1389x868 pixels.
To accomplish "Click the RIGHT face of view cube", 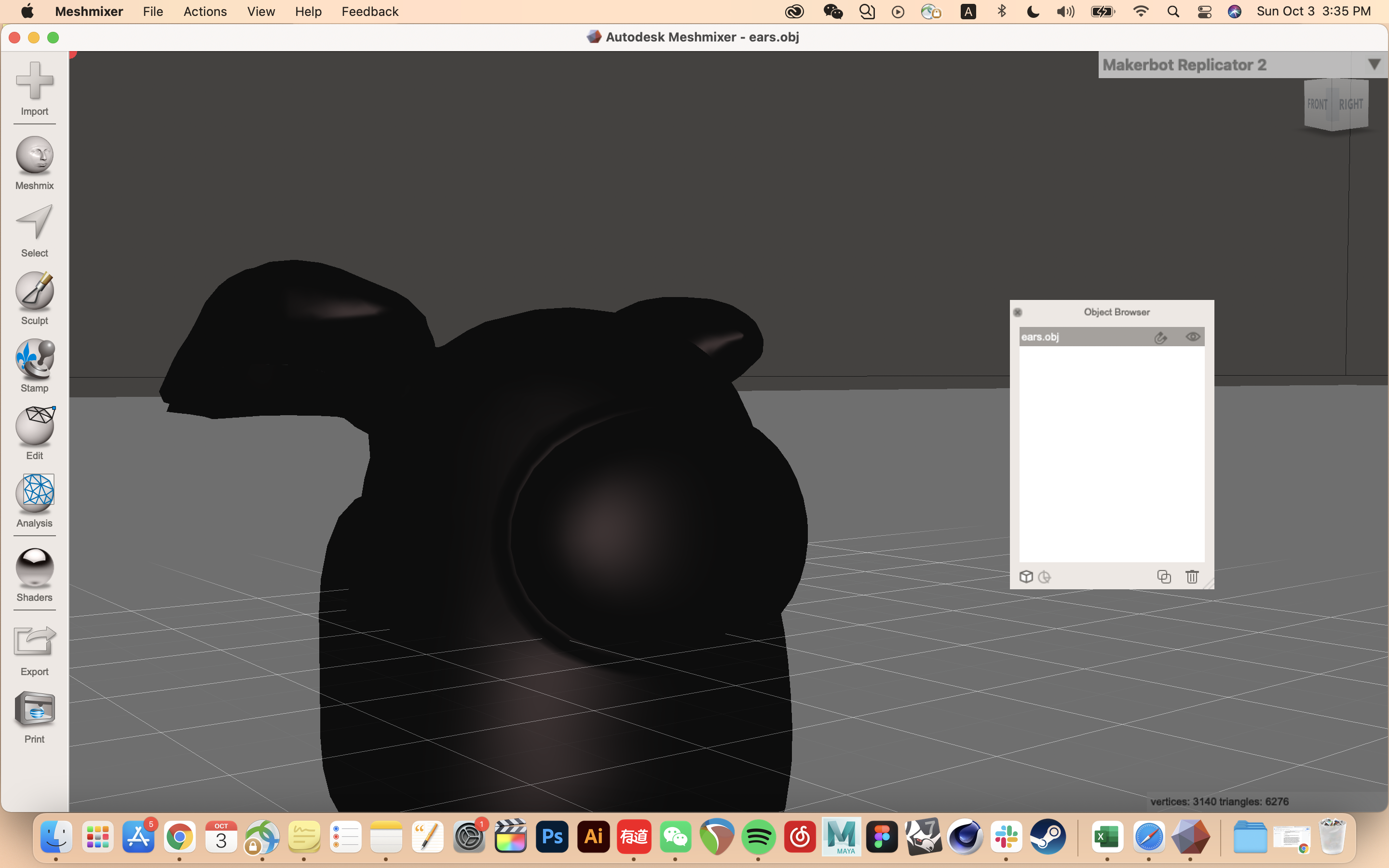I will point(1350,104).
